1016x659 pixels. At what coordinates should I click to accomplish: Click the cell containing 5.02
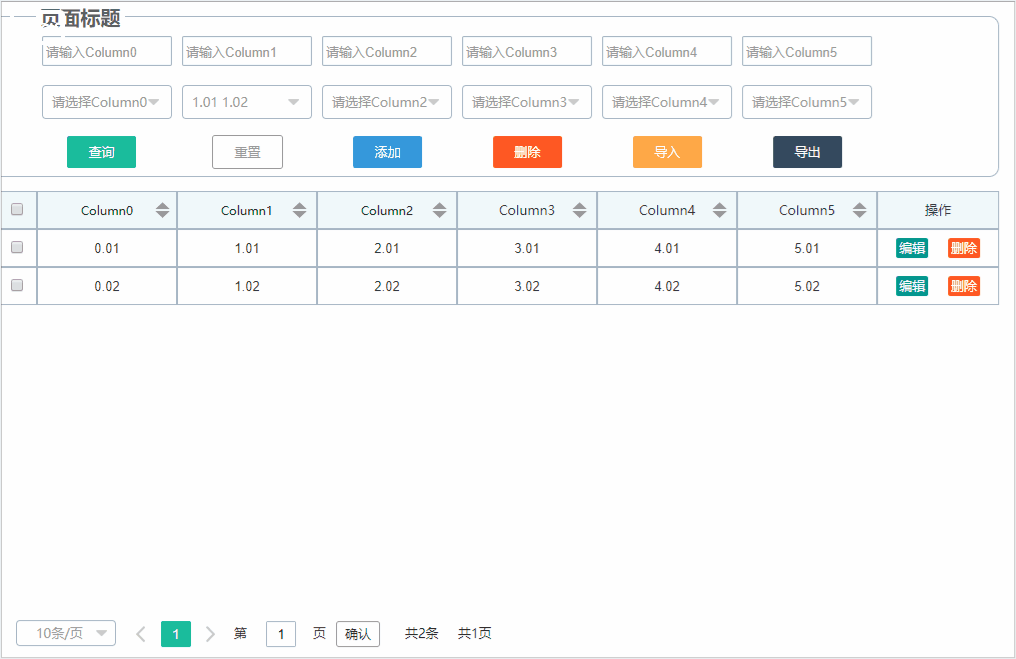pyautogui.click(x=807, y=286)
